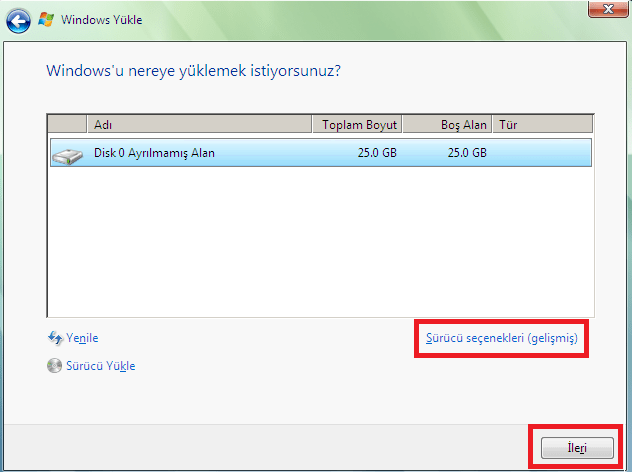Screen dimensions: 632x472
Task: Click the Yenile link
Action: (x=82, y=338)
